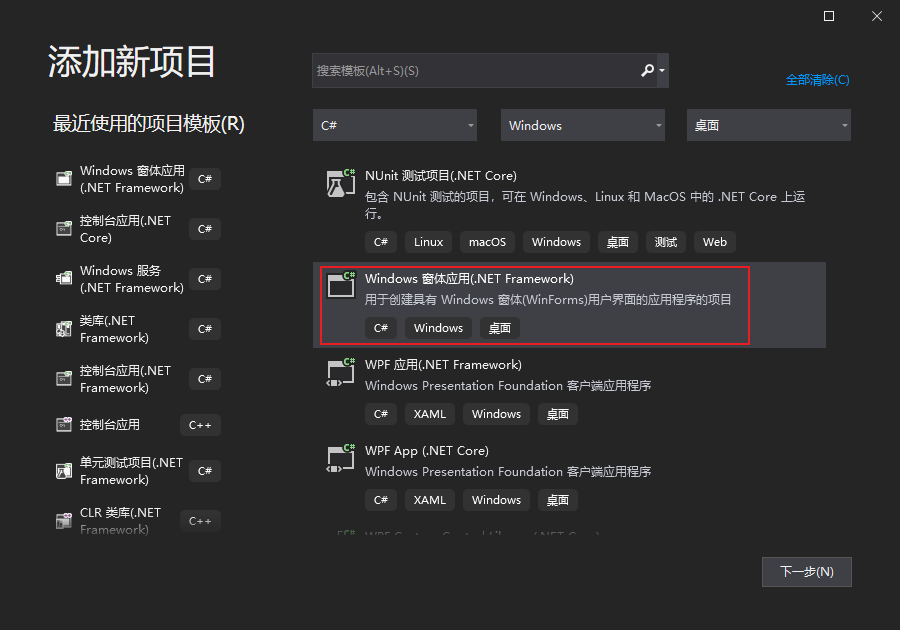Select recent 控制台应用 C++ entry text
Image resolution: width=900 pixels, height=630 pixels.
coord(110,425)
